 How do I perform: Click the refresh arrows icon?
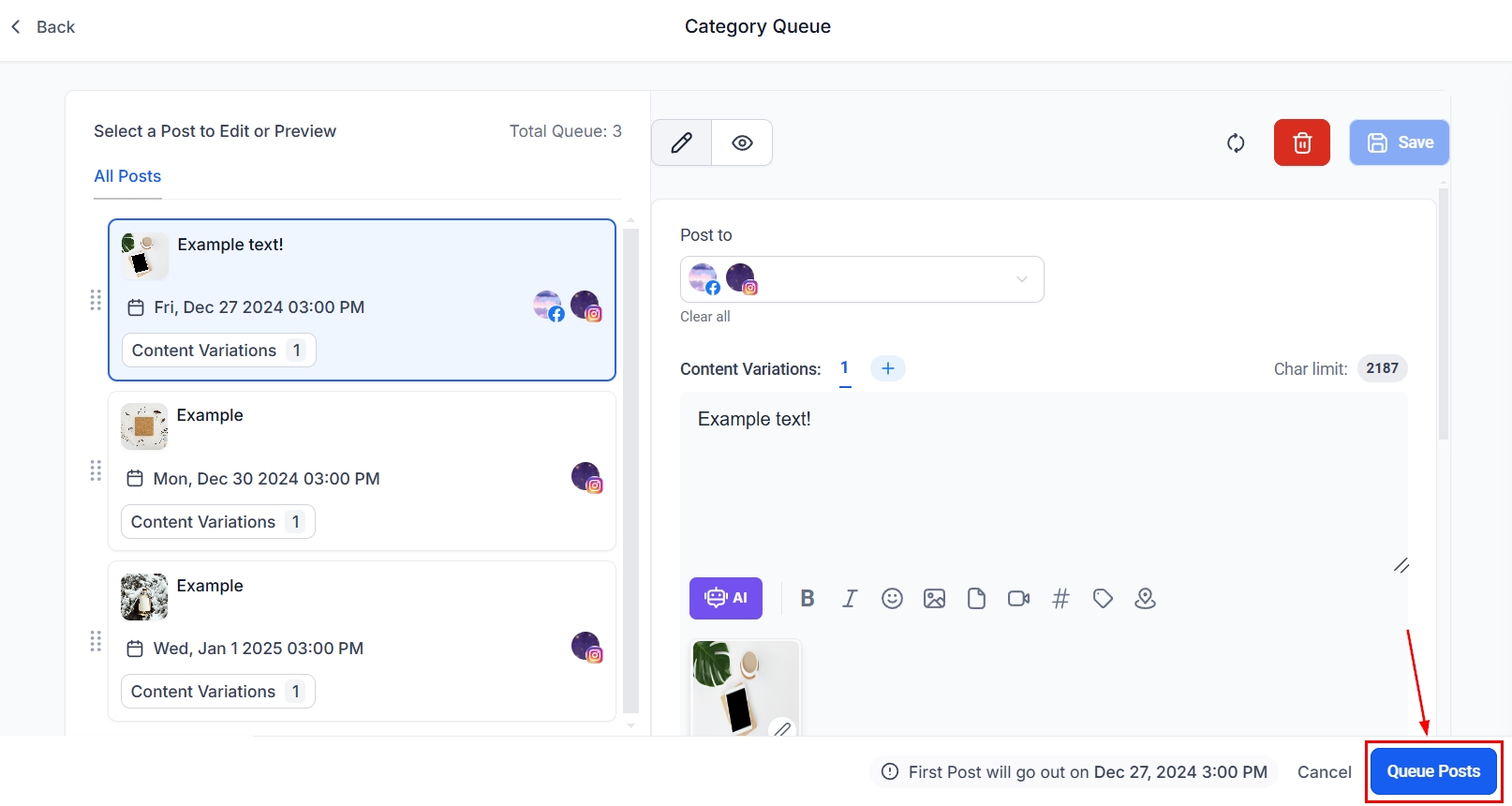(x=1236, y=142)
